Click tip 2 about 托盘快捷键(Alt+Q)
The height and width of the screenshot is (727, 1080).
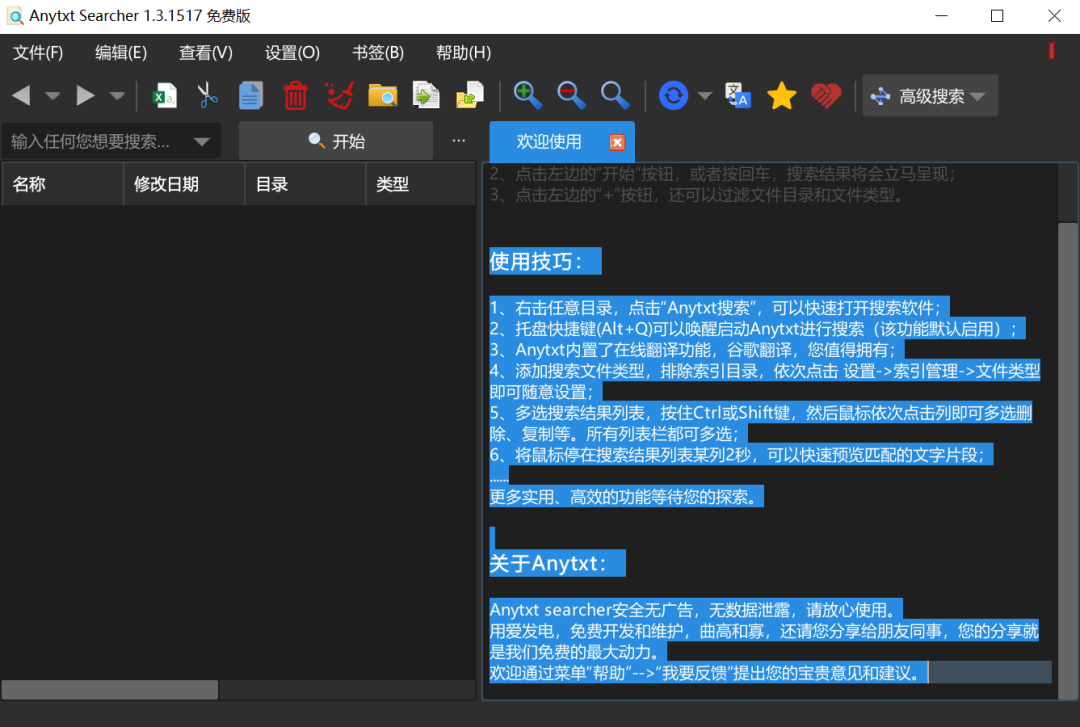757,329
